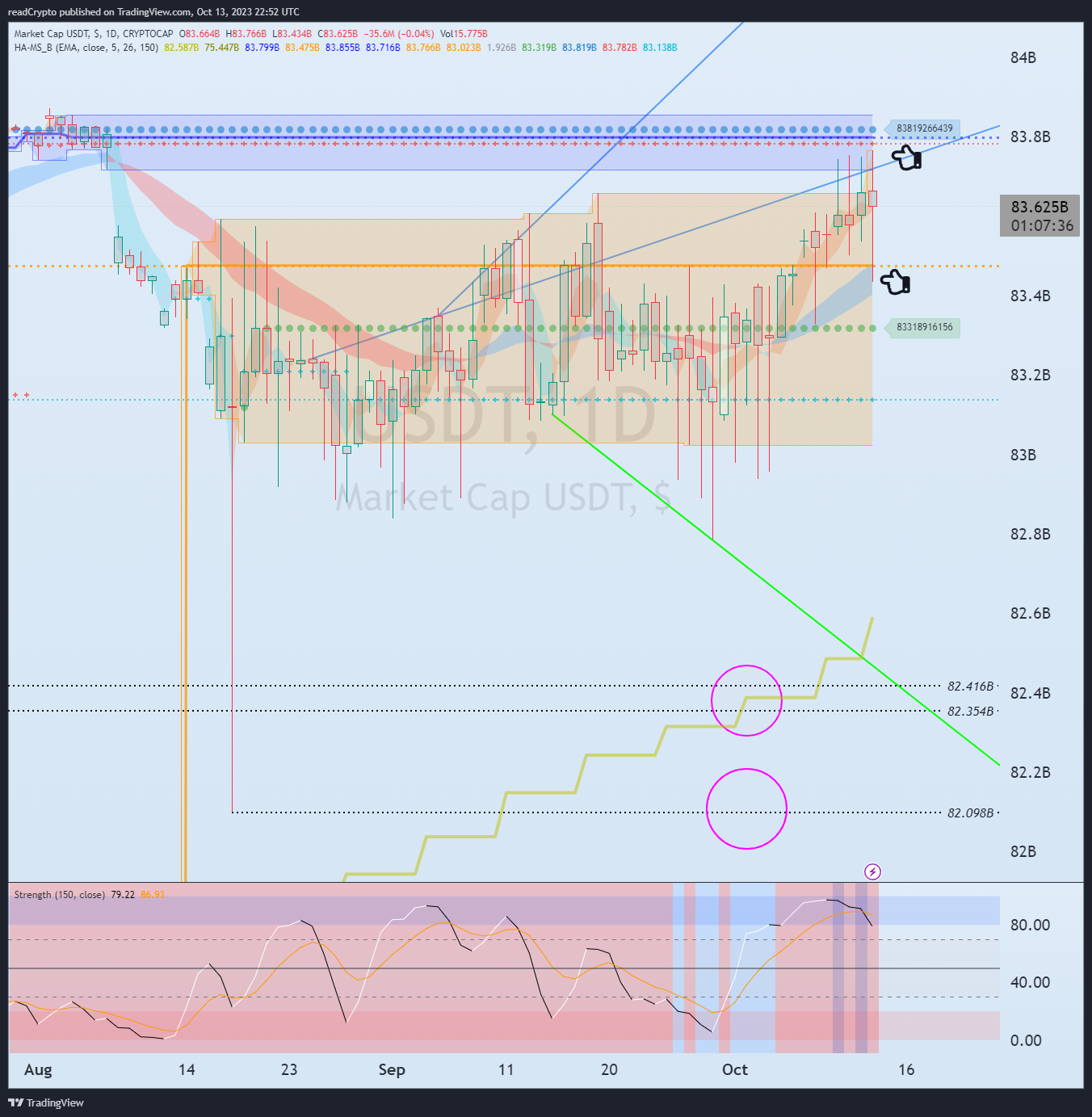Click the green HA-MS_B value 83.319B
Image resolution: width=1092 pixels, height=1117 pixels.
pos(540,48)
